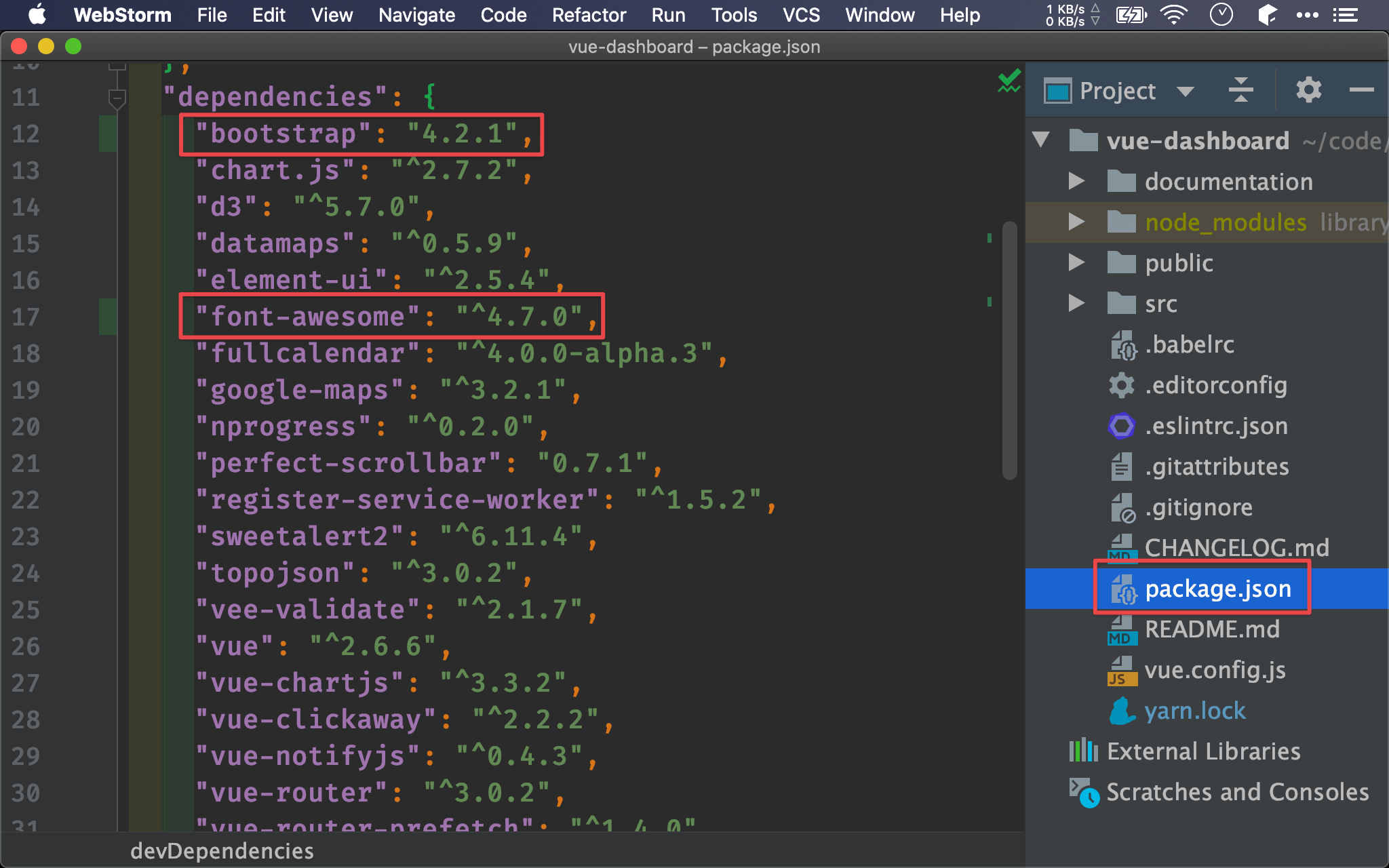Click the devDependencies breadcrumb
The height and width of the screenshot is (868, 1389).
point(222,850)
